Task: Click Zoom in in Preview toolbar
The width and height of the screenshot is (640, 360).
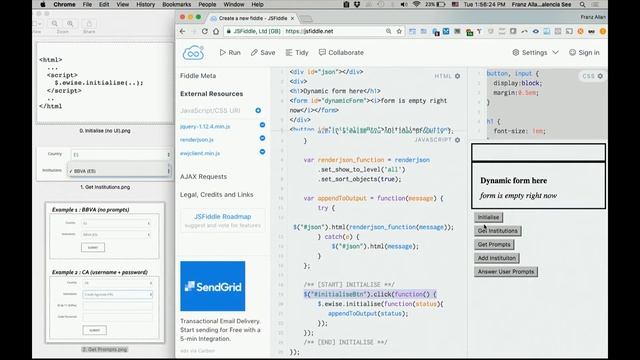Action: pos(70,24)
